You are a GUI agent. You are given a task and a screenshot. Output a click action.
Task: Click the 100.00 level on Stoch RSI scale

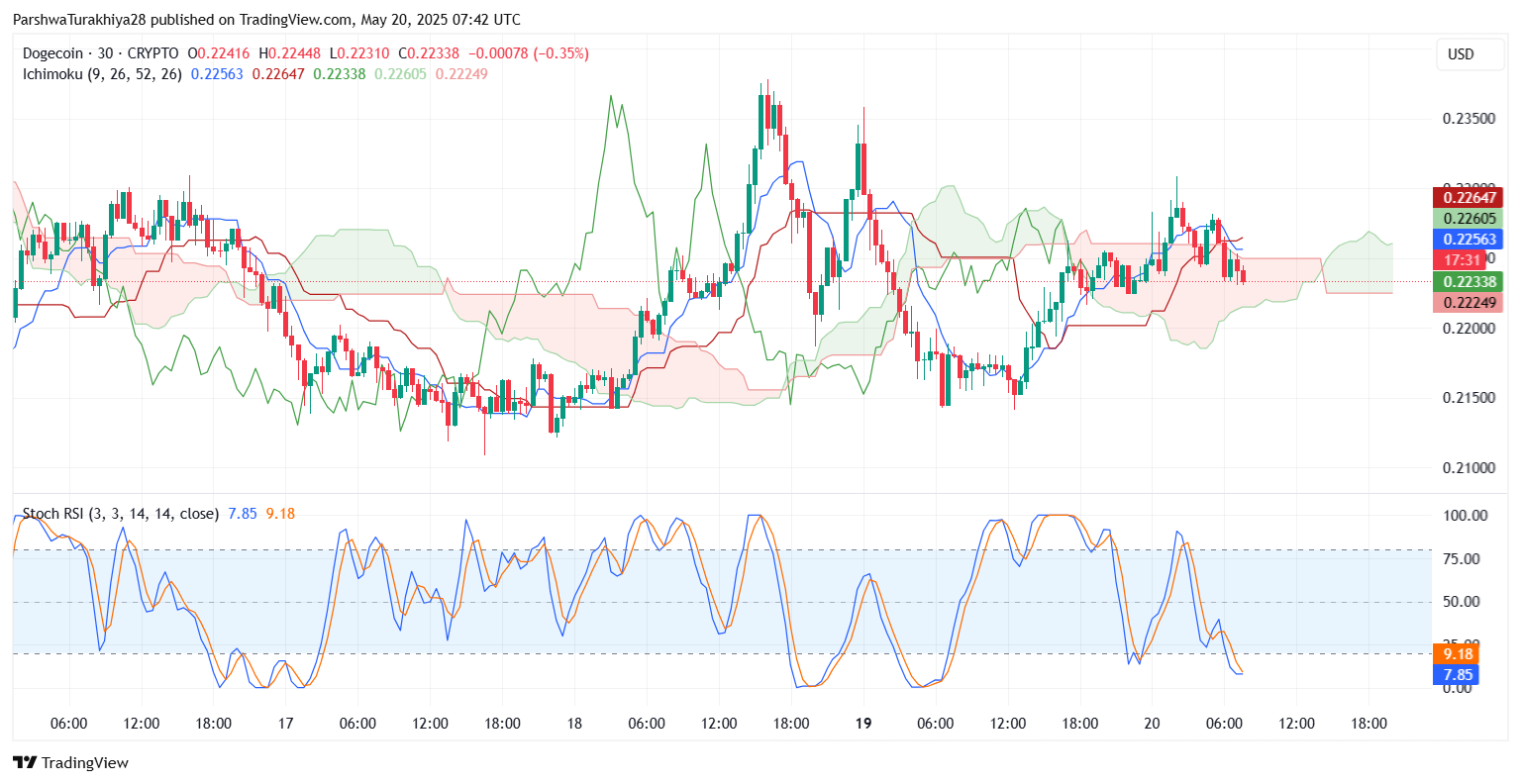[1465, 516]
